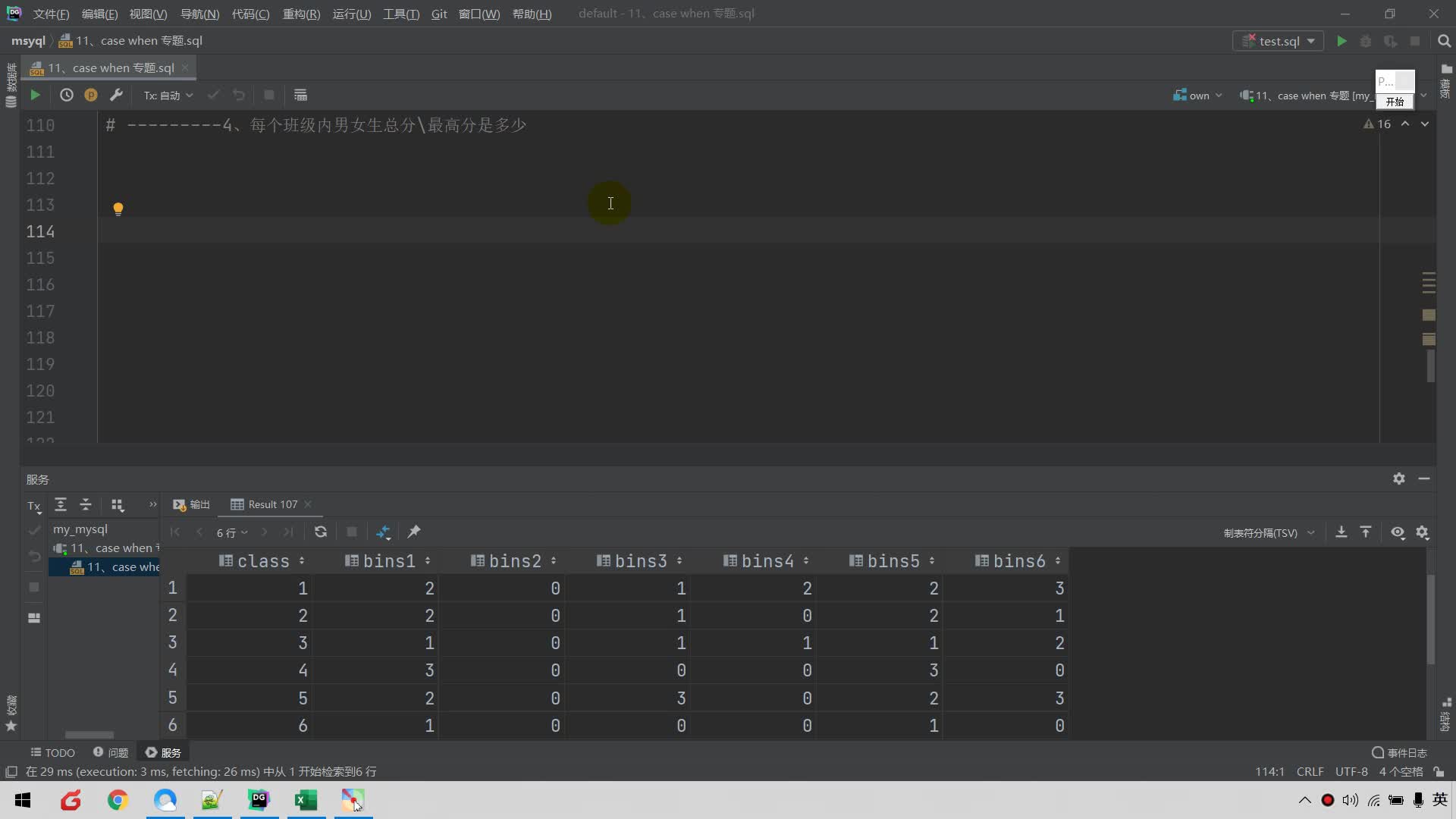
Task: Open Excel from the Windows taskbar
Action: coord(306,799)
